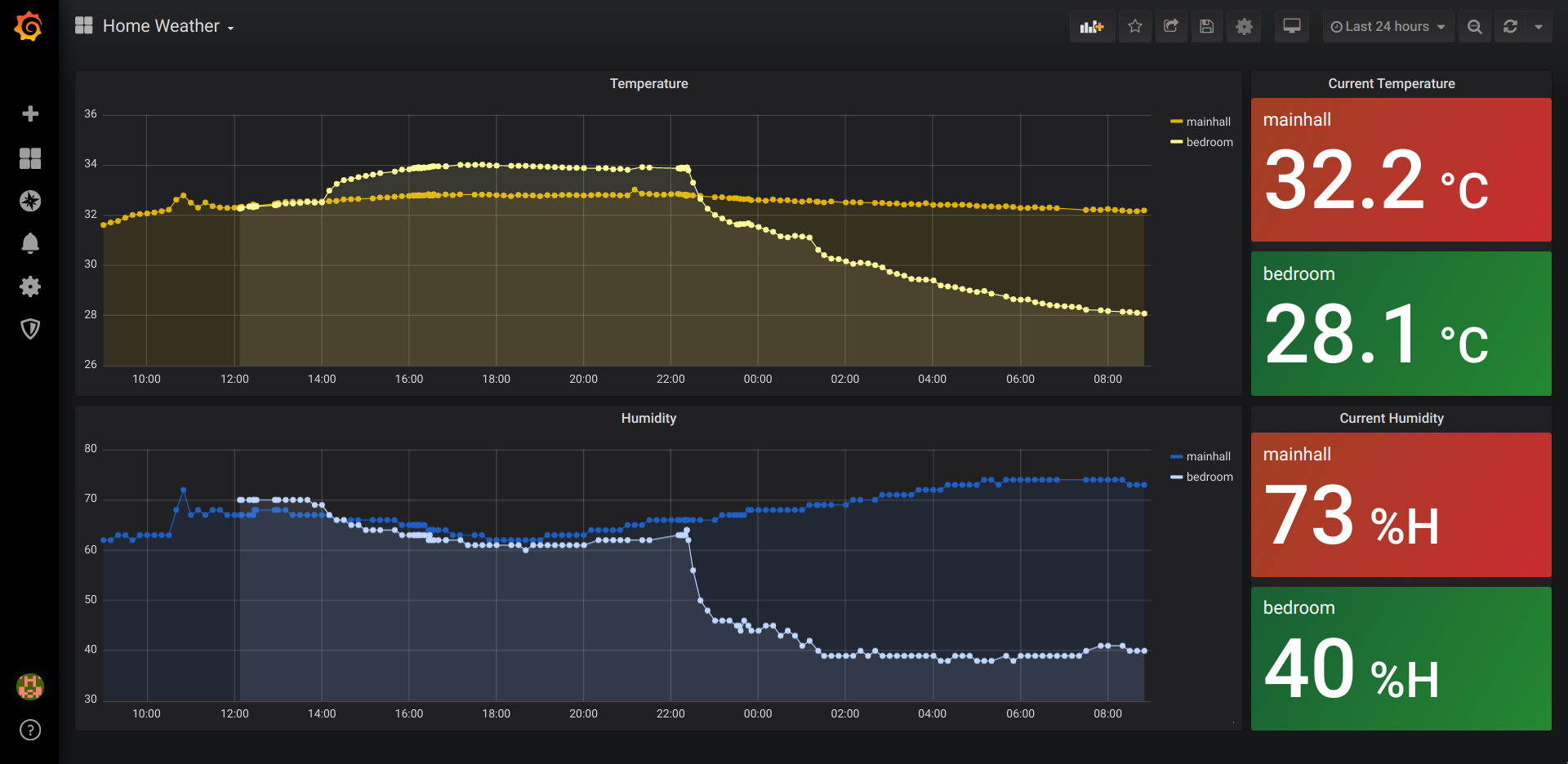This screenshot has height=764, width=1568.
Task: Click the 40 label on Humidity y-axis
Action: tap(91, 649)
